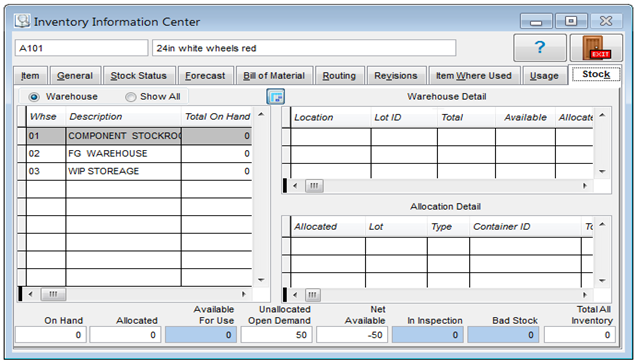Select the Show All radio button
Image resolution: width=637 pixels, height=363 pixels.
pos(130,97)
